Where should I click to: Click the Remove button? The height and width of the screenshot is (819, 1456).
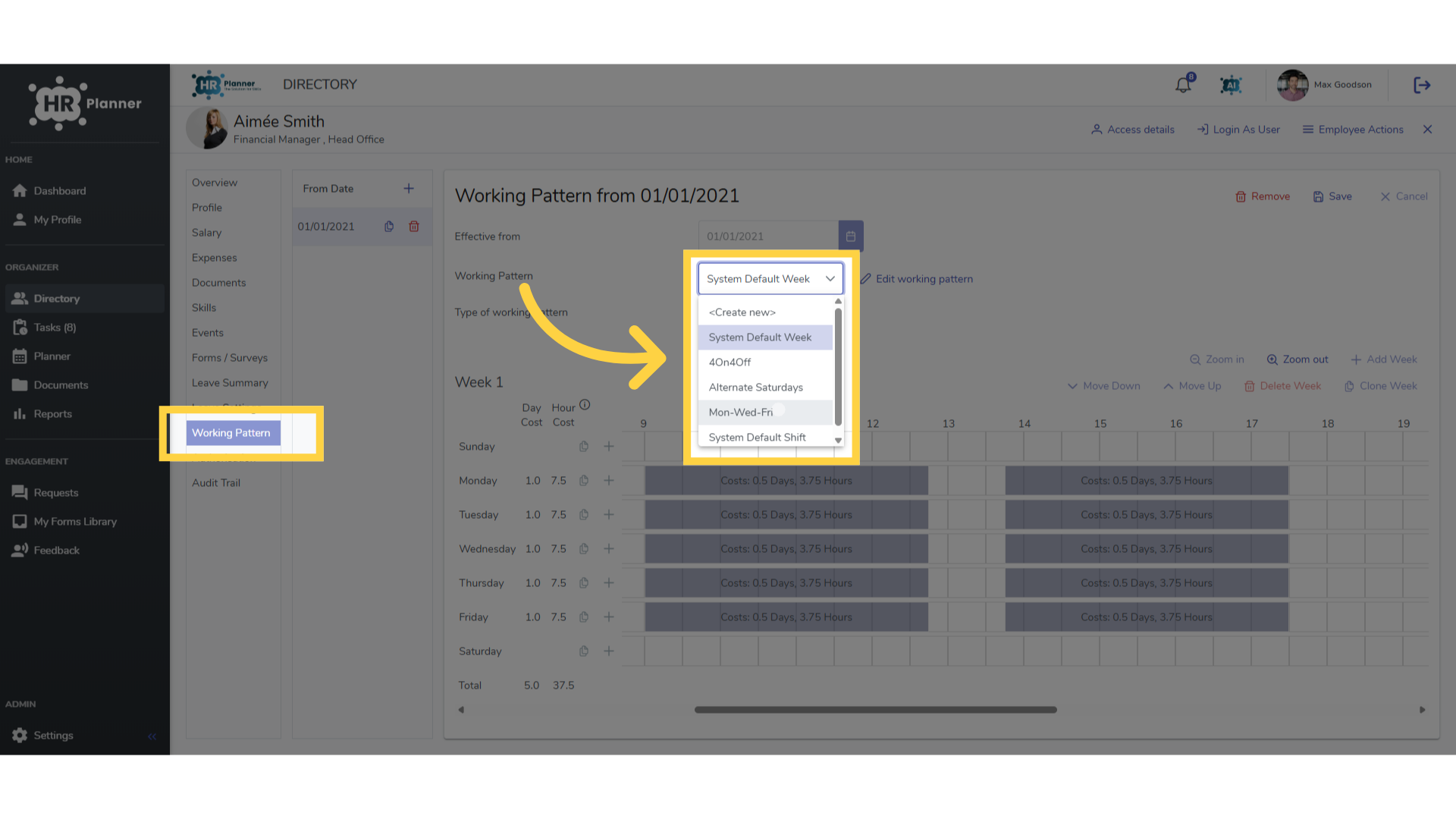pyautogui.click(x=1263, y=196)
